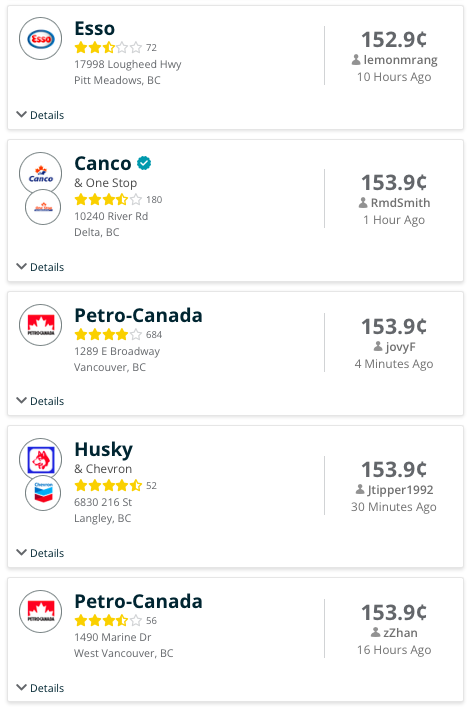Expand Details for Petro-Canada Vancouver station
The width and height of the screenshot is (475, 708).
40,401
